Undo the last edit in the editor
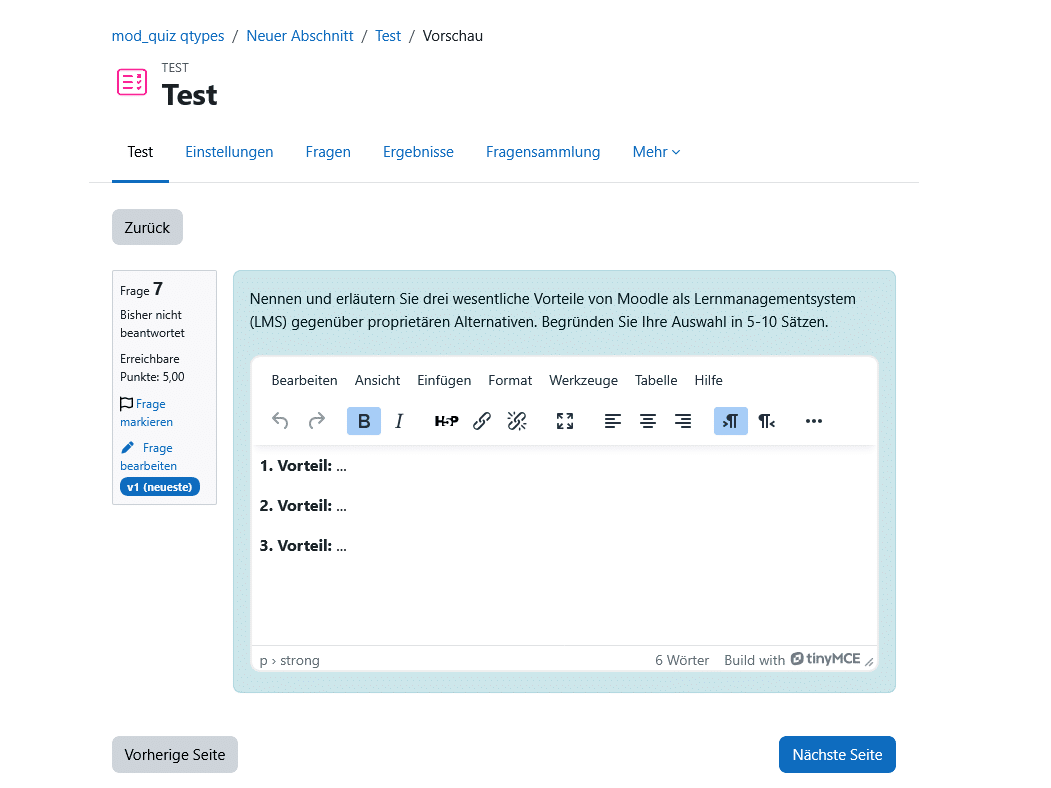This screenshot has width=1051, height=788. (x=280, y=421)
